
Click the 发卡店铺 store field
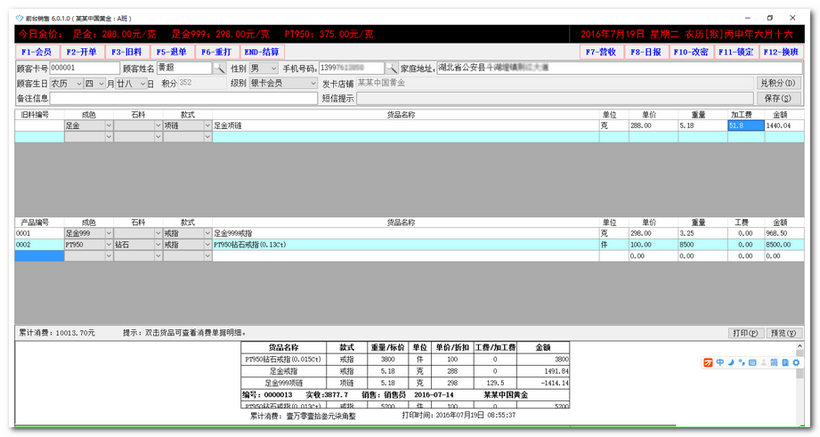point(555,83)
